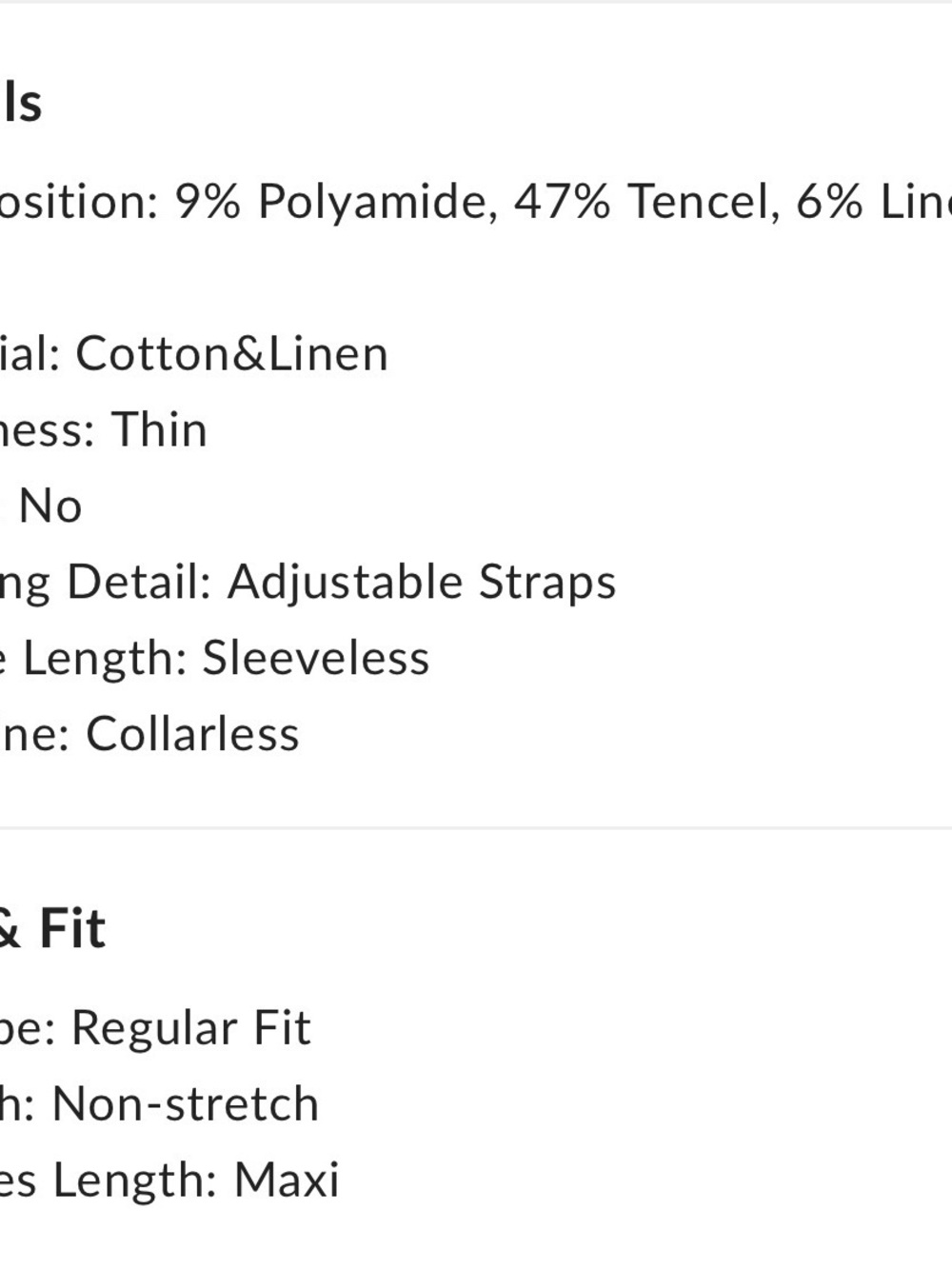Click the Maxi length value
The image size is (952, 1269).
(x=287, y=1180)
